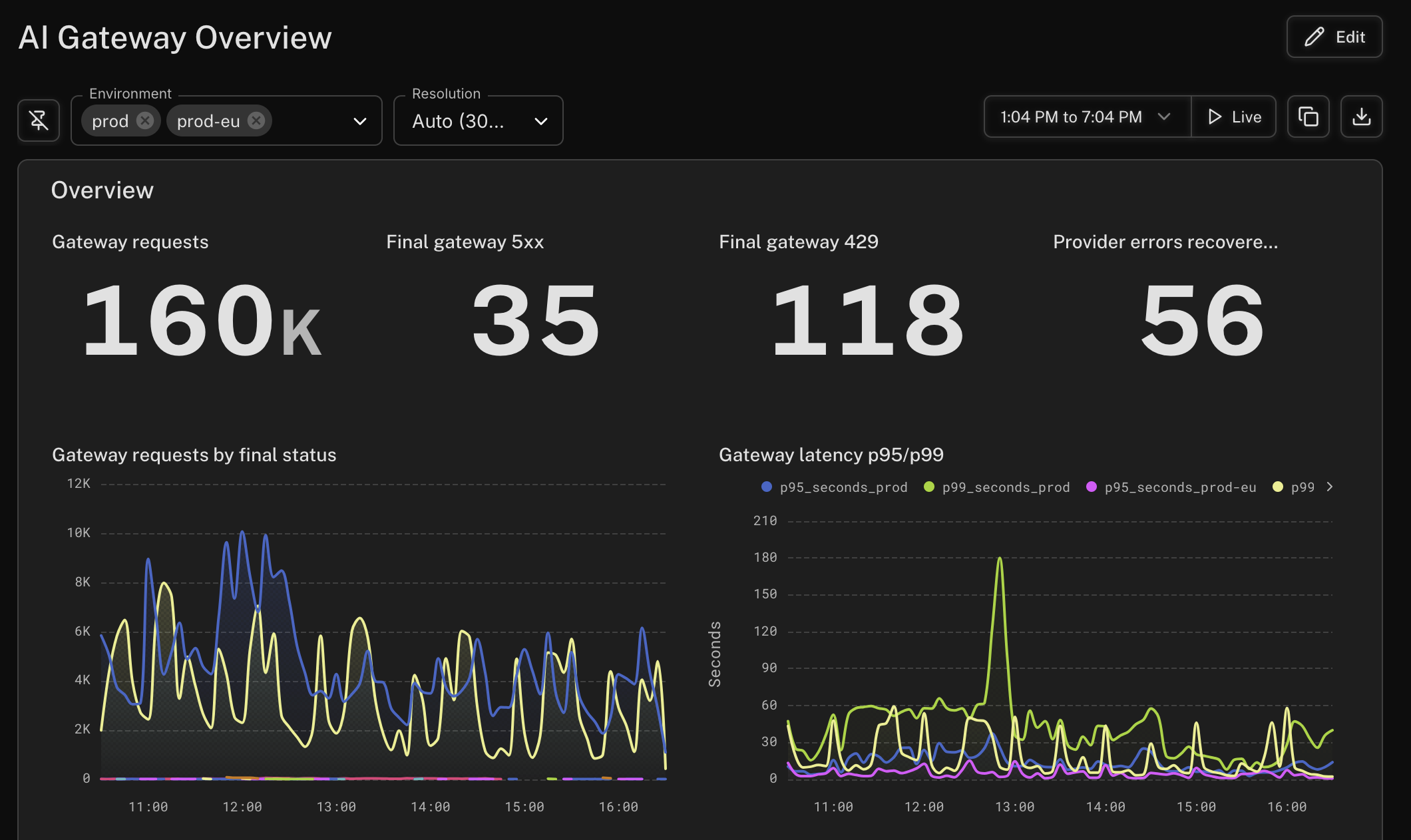Click the Final gateway 5xx panel title
1411x840 pixels.
point(465,242)
